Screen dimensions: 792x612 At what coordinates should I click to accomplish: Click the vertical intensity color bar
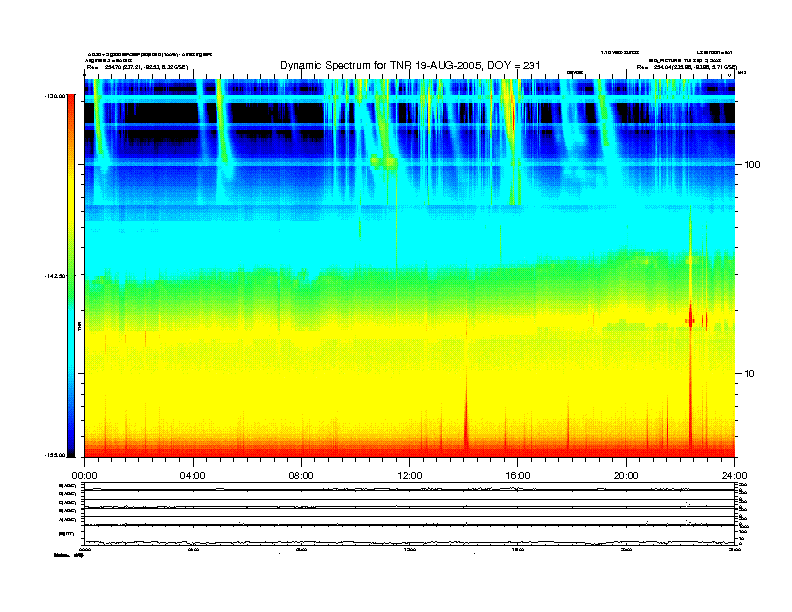(x=71, y=276)
